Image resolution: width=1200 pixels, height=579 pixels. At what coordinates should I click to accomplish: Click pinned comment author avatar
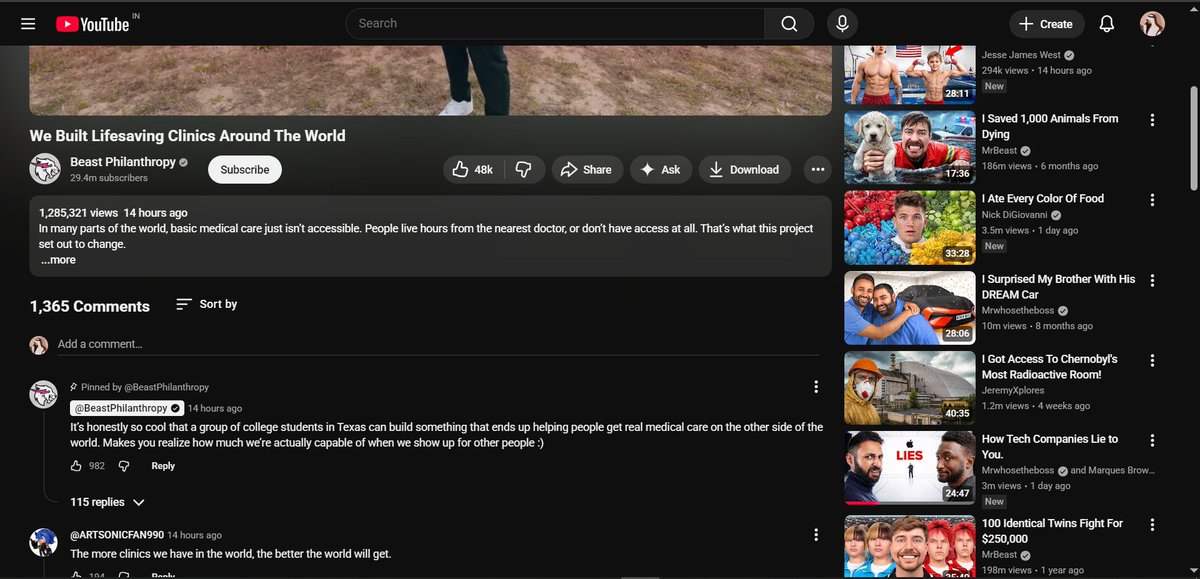pyautogui.click(x=43, y=394)
